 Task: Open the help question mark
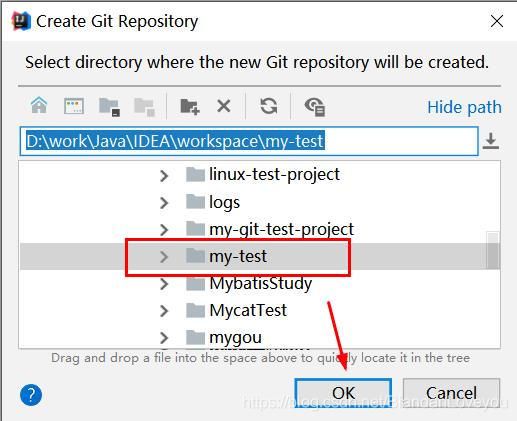[31, 395]
